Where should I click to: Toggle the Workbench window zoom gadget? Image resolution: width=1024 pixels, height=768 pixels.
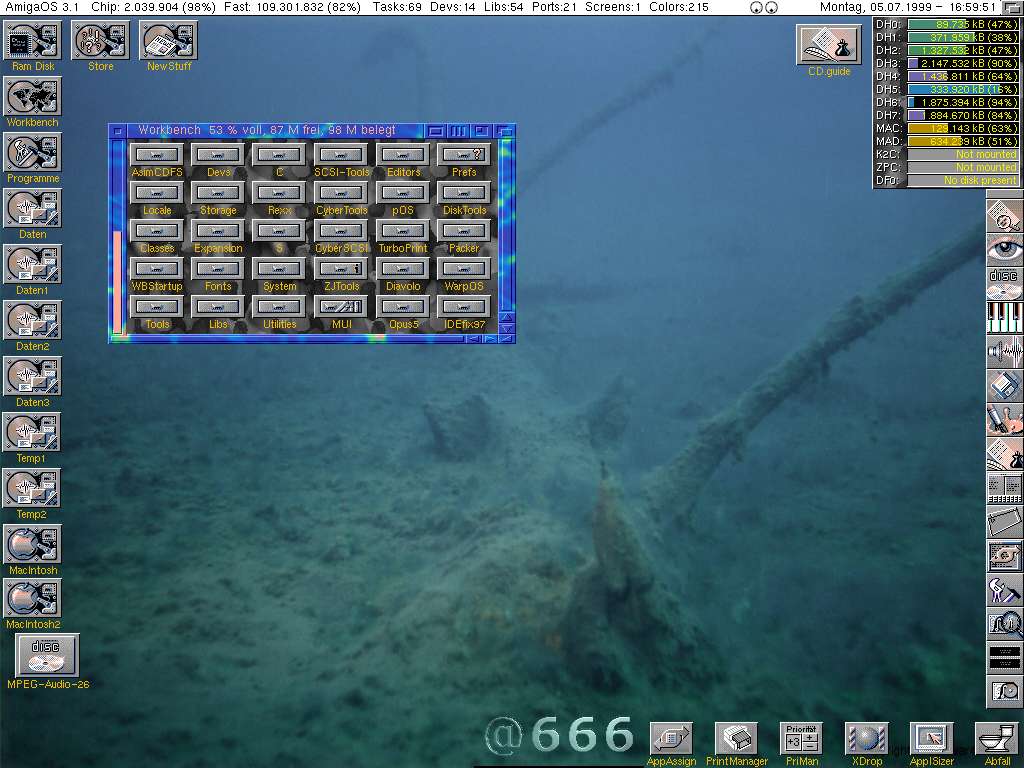click(x=482, y=131)
